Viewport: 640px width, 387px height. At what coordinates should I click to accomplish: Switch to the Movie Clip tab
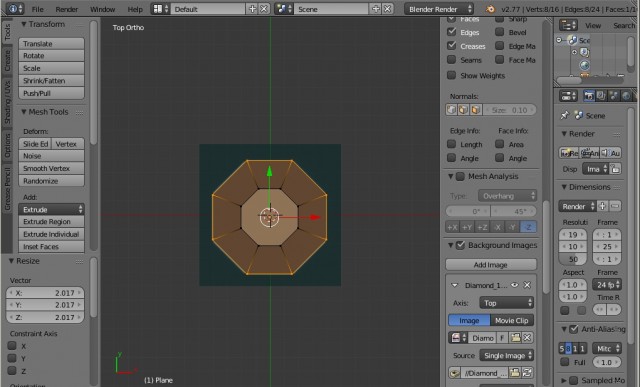click(512, 320)
